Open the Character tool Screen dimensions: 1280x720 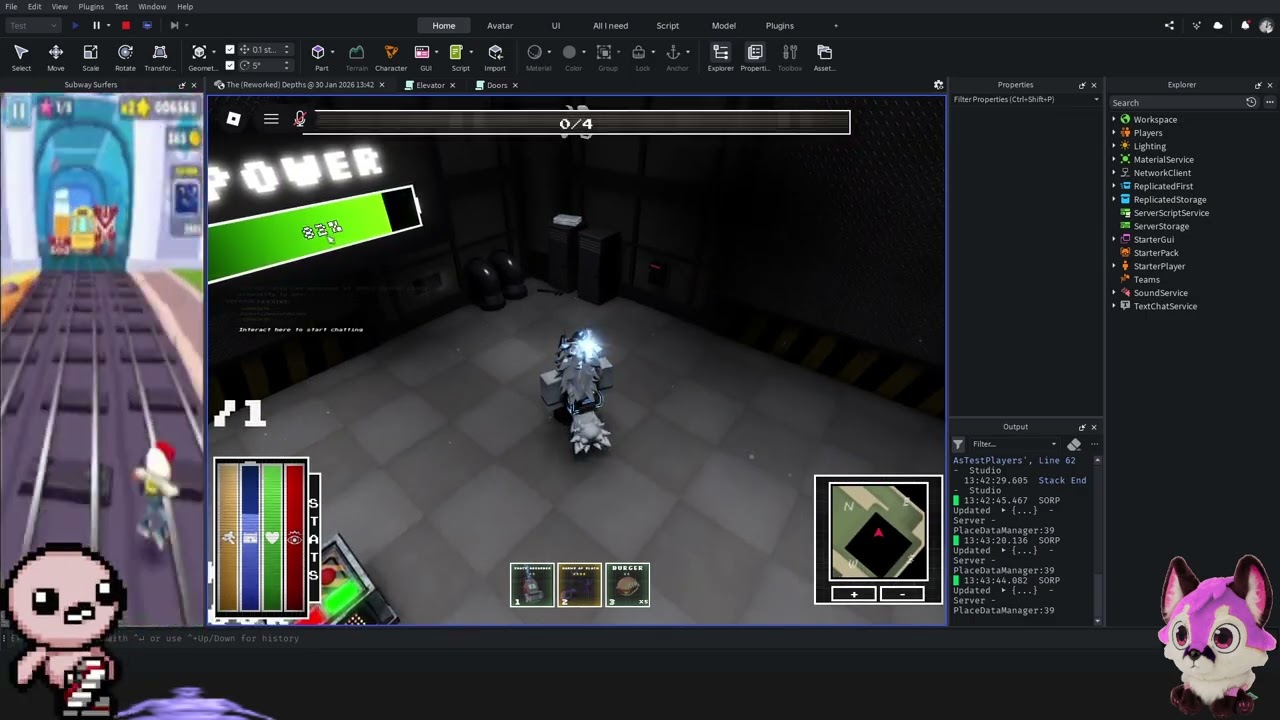pos(391,58)
